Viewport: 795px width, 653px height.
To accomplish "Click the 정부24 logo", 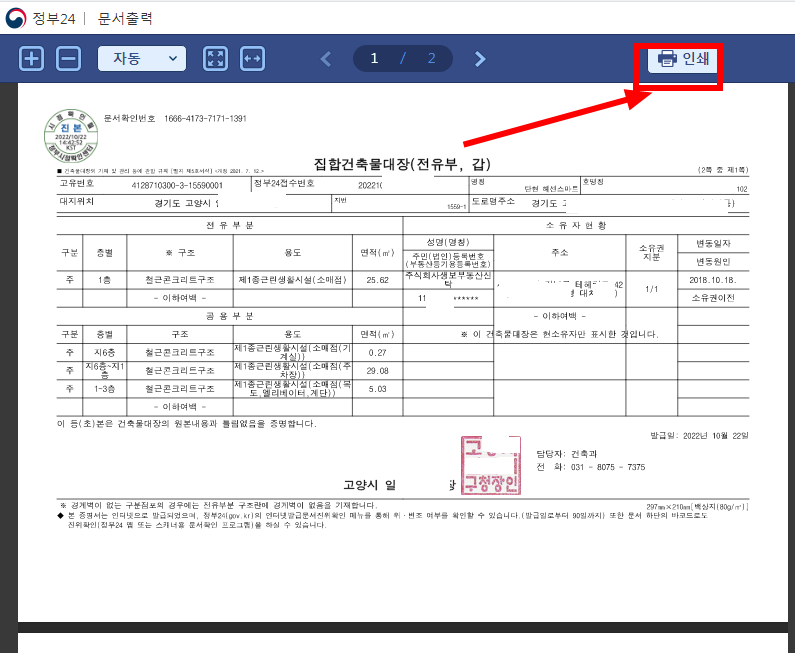I will tap(41, 18).
